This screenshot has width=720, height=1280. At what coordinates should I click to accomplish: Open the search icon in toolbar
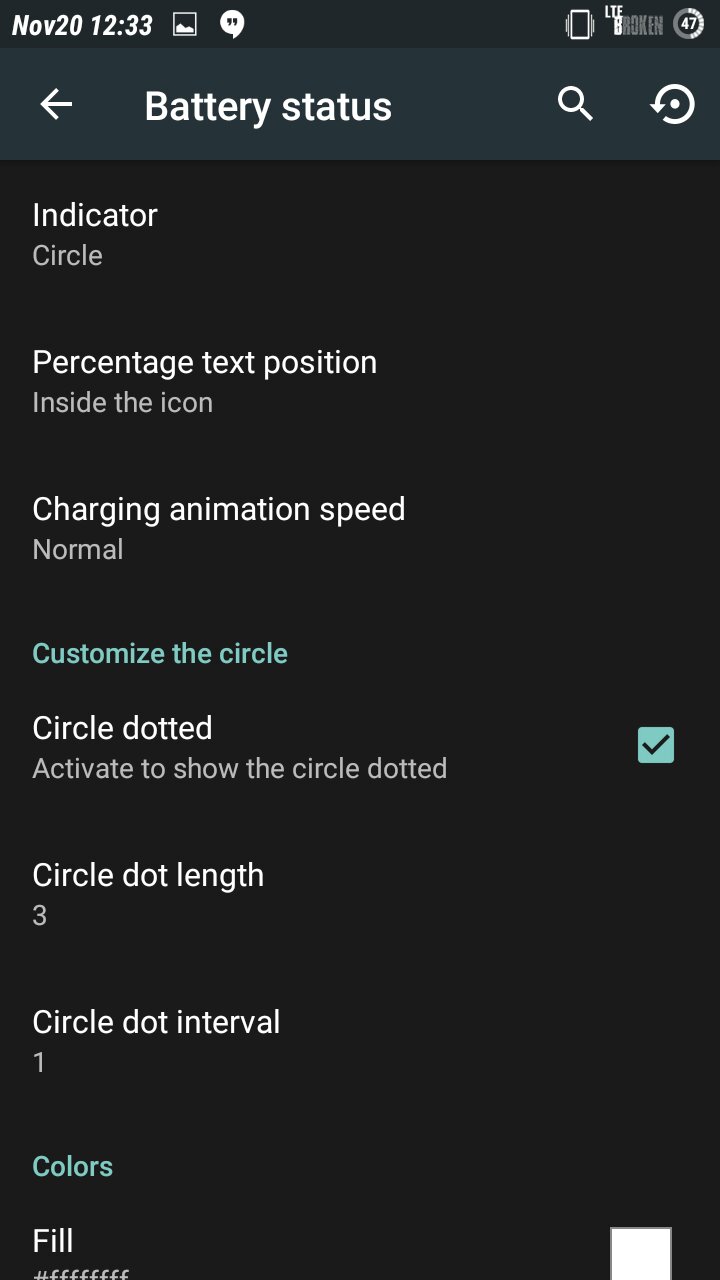click(575, 104)
